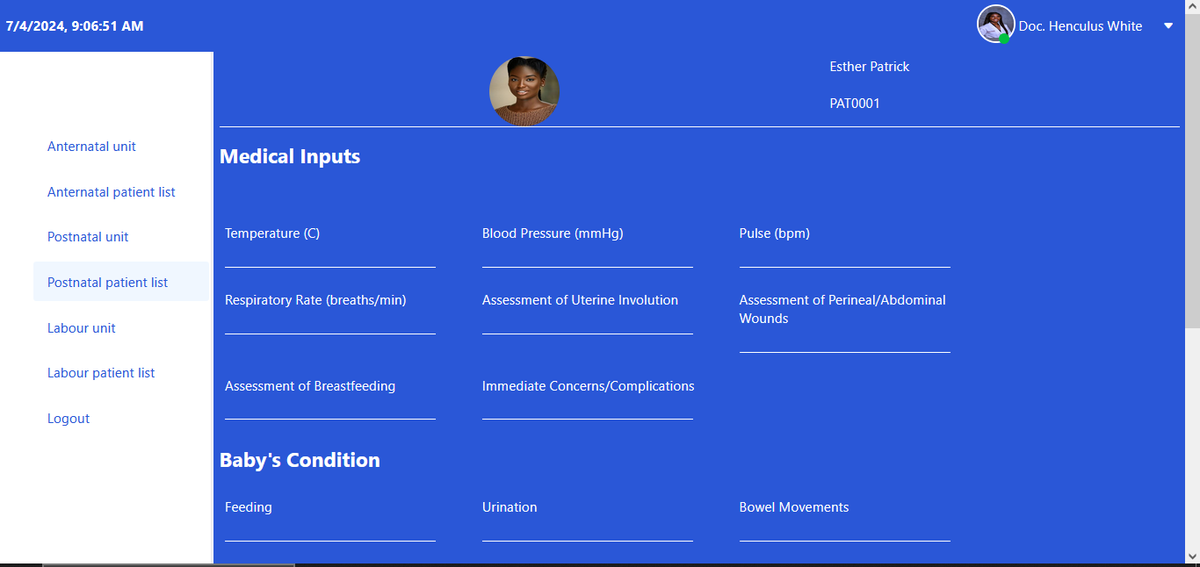Select Assessment of Breastfeeding input
1200x567 pixels.
(330, 408)
